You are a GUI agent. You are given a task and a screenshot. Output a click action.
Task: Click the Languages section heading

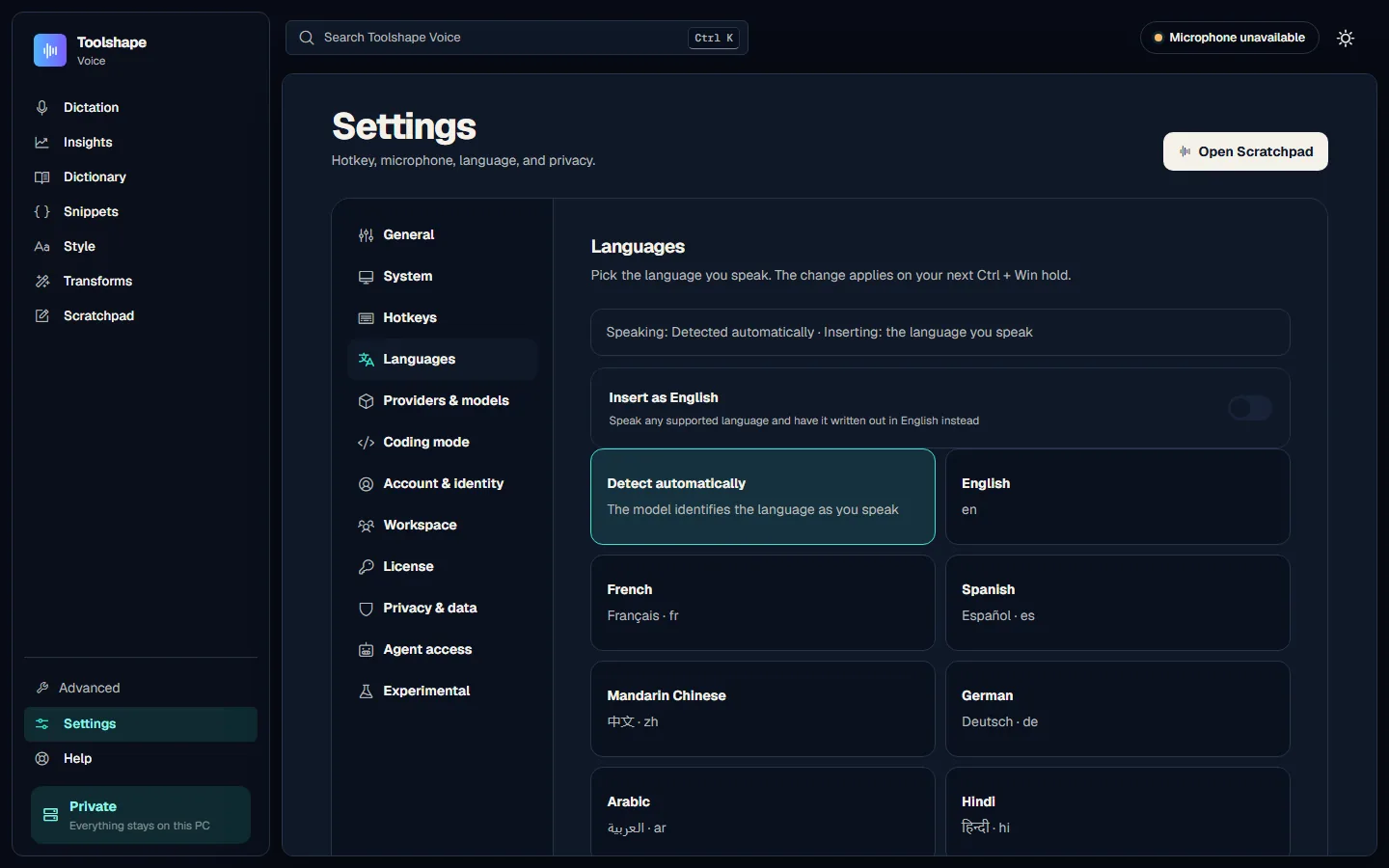point(638,247)
